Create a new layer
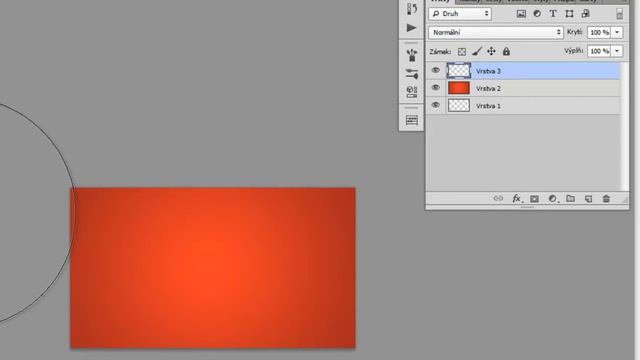 (x=588, y=199)
